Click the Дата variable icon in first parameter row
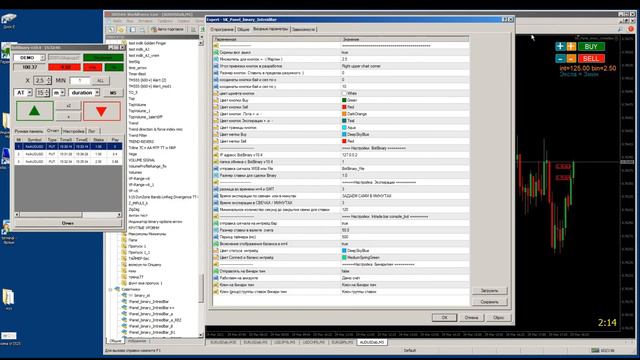The width and height of the screenshot is (640, 360). [x=216, y=46]
